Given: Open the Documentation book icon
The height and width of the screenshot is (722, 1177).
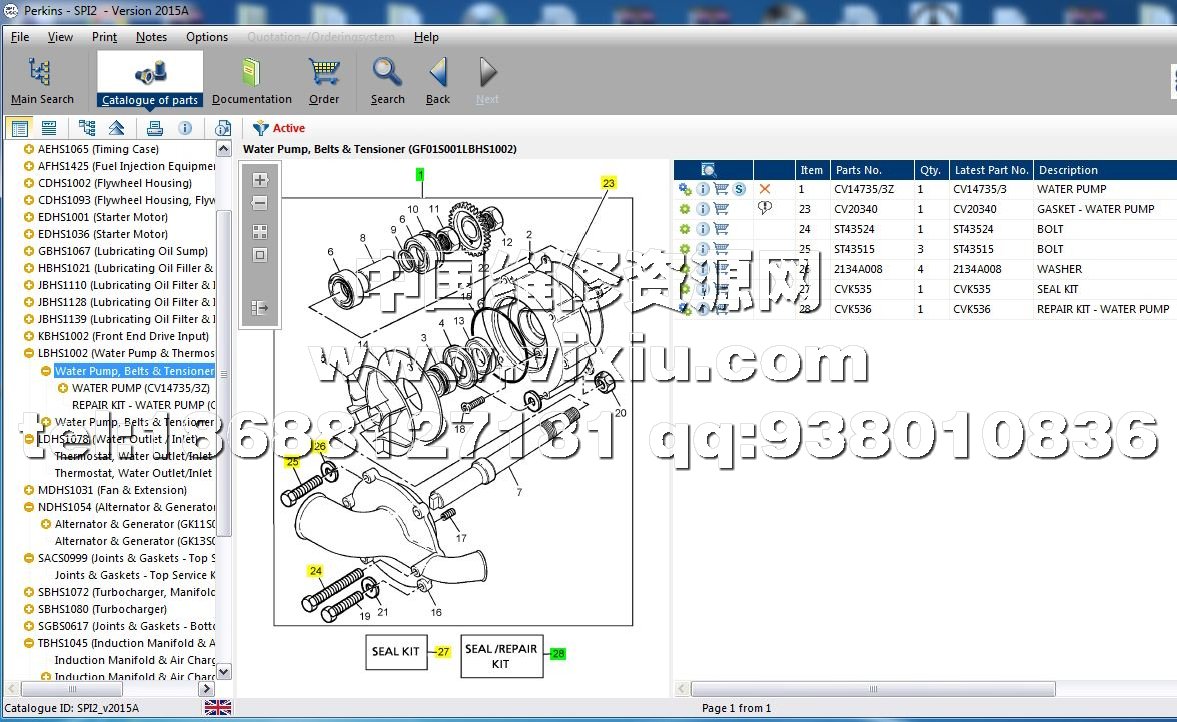Looking at the screenshot, I should (x=251, y=80).
